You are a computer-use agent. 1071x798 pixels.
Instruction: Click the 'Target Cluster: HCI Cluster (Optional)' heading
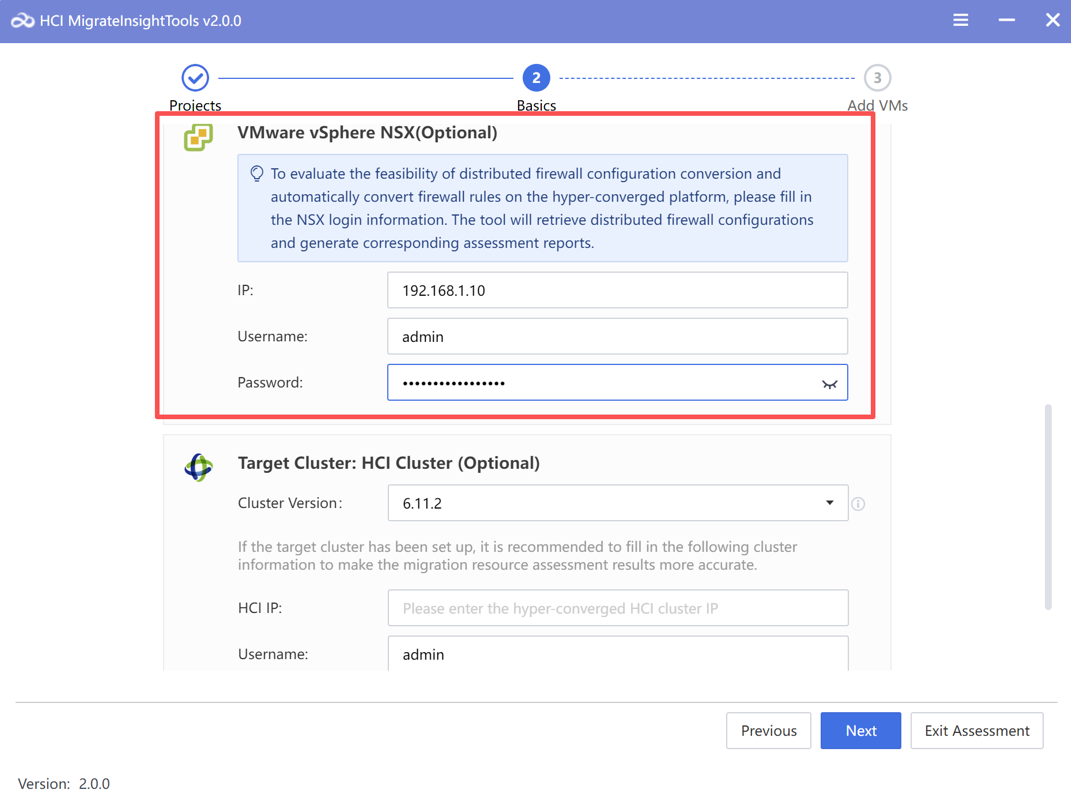point(389,463)
